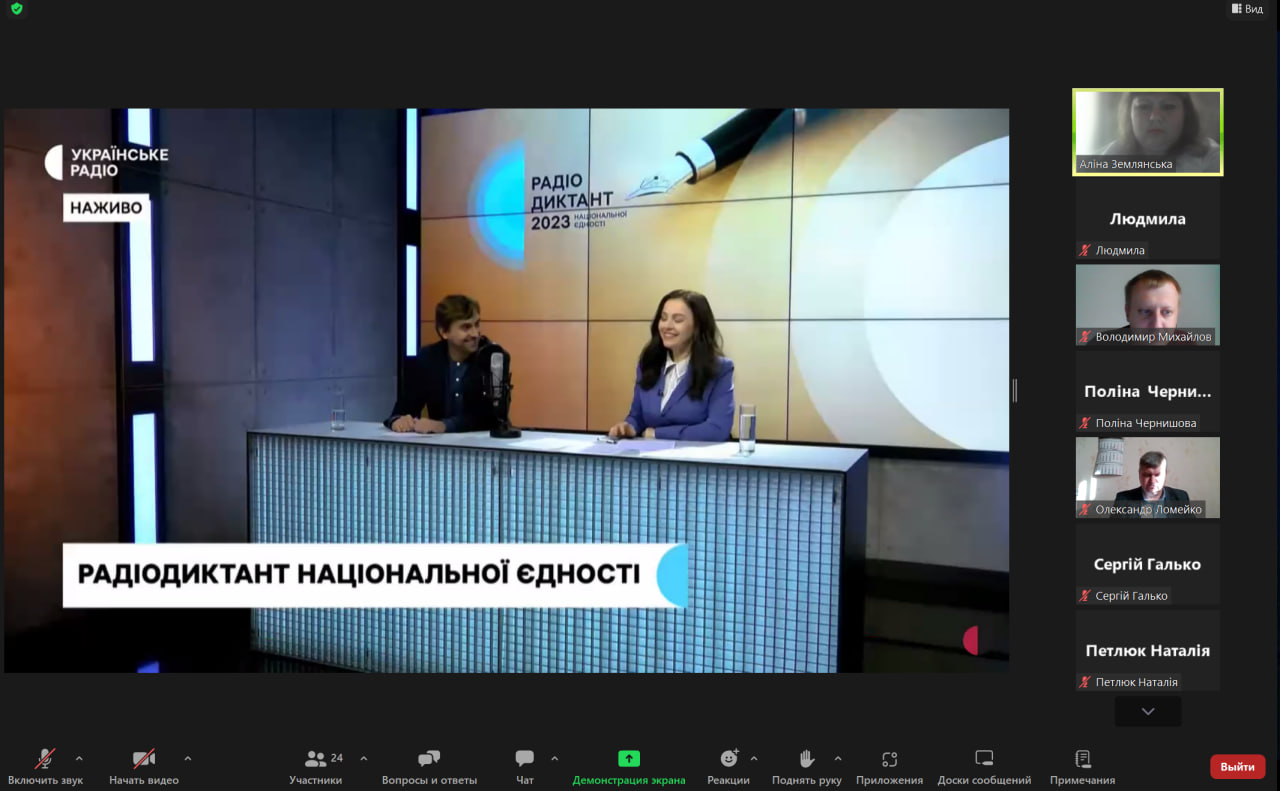Select Сергій Галько participant tile
1280x791 pixels.
pyautogui.click(x=1148, y=564)
